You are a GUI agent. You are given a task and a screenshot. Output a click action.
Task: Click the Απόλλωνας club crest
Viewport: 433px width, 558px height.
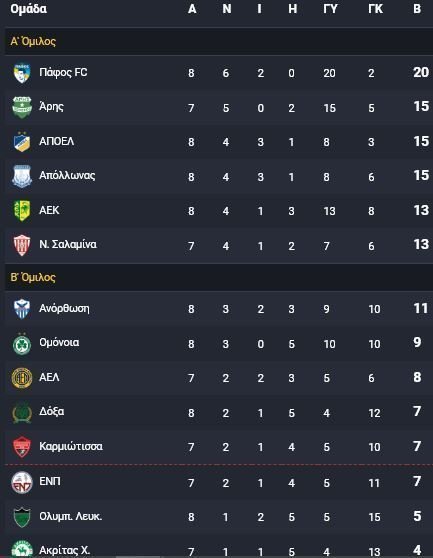(x=22, y=176)
